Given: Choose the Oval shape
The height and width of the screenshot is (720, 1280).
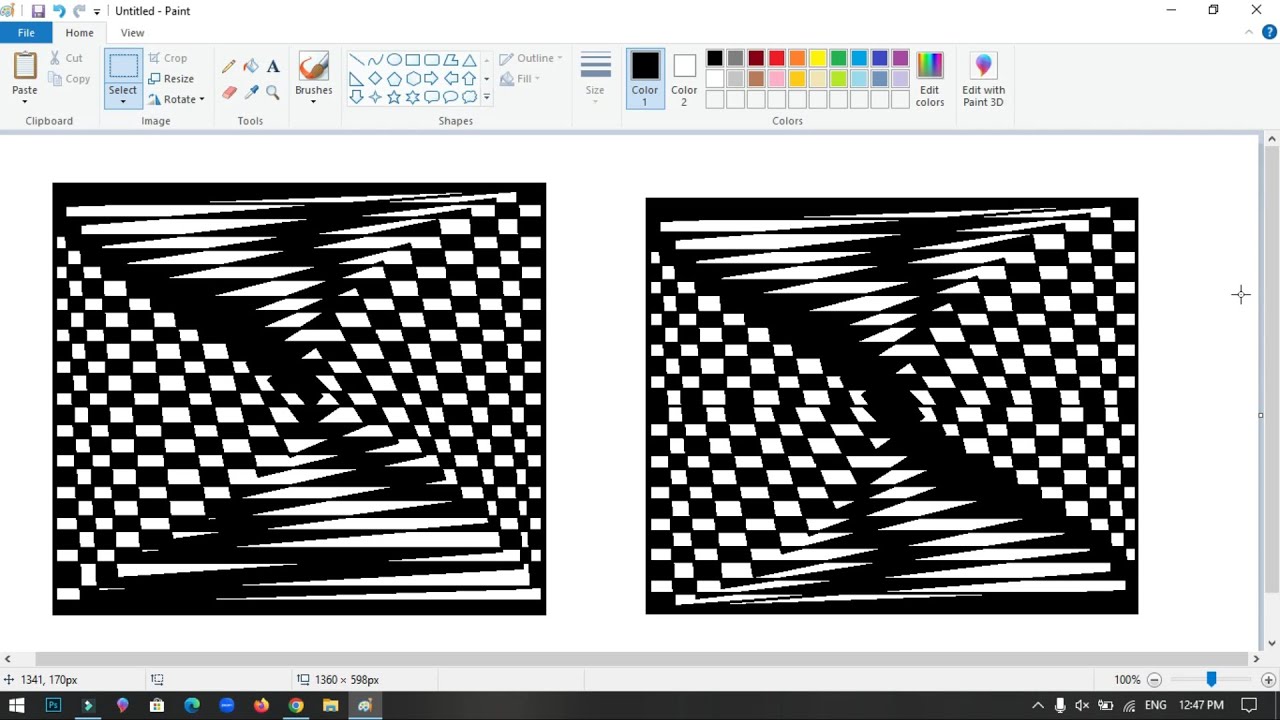Looking at the screenshot, I should 394,60.
